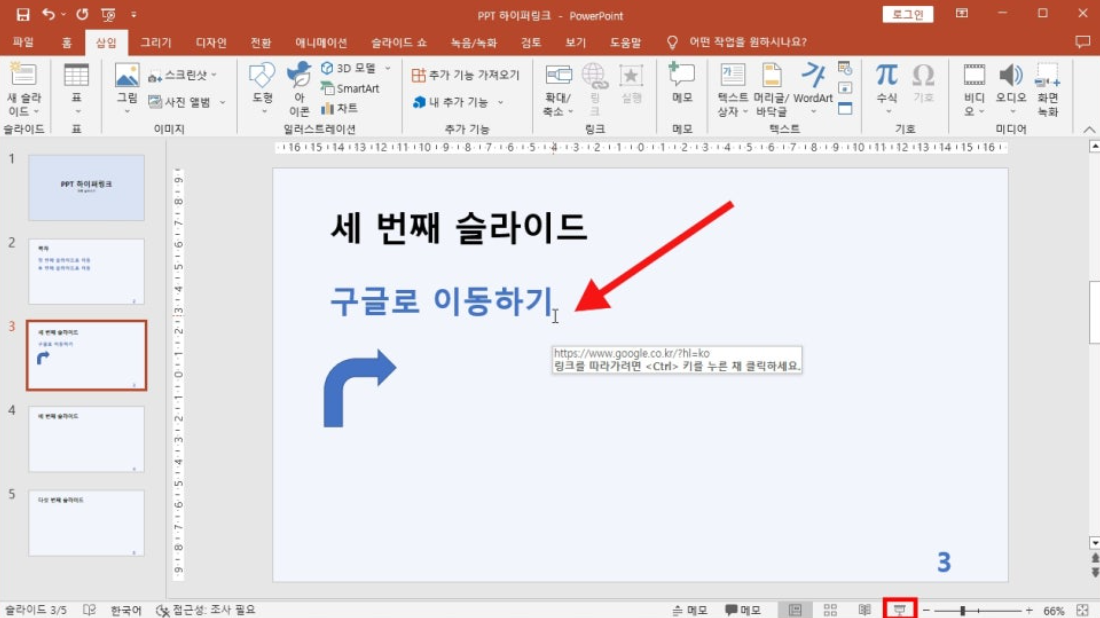Viewport: 1100px width, 618px height.
Task: Expand the 도형 (Shapes) dropdown
Action: (262, 99)
